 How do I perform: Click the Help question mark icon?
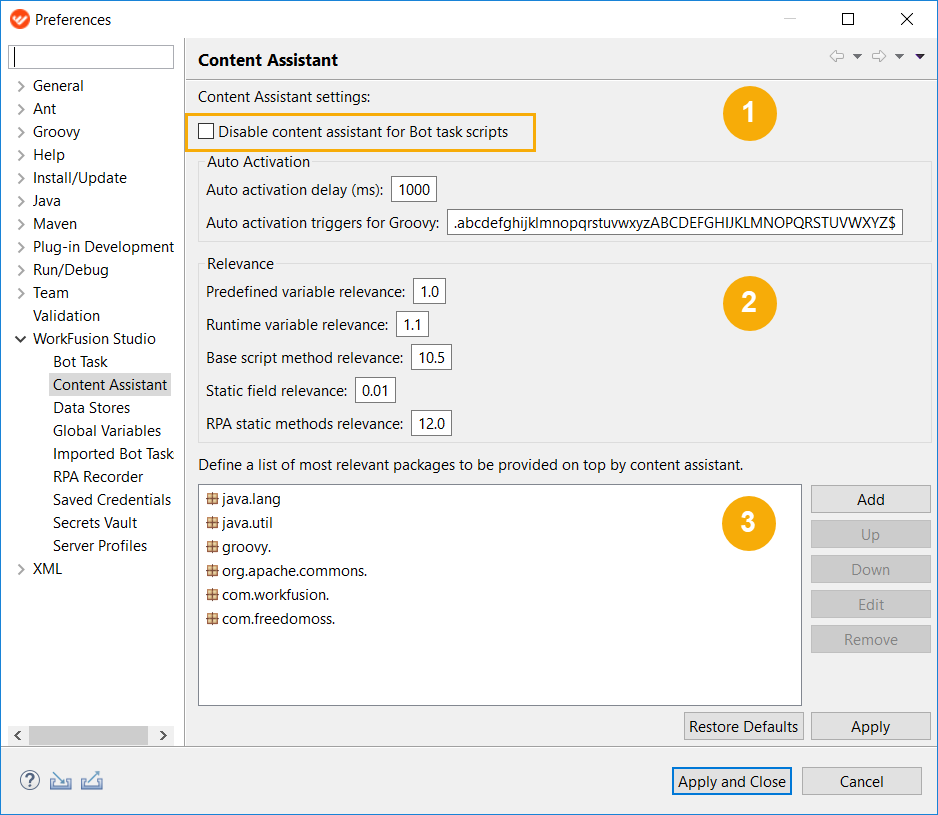(x=30, y=780)
